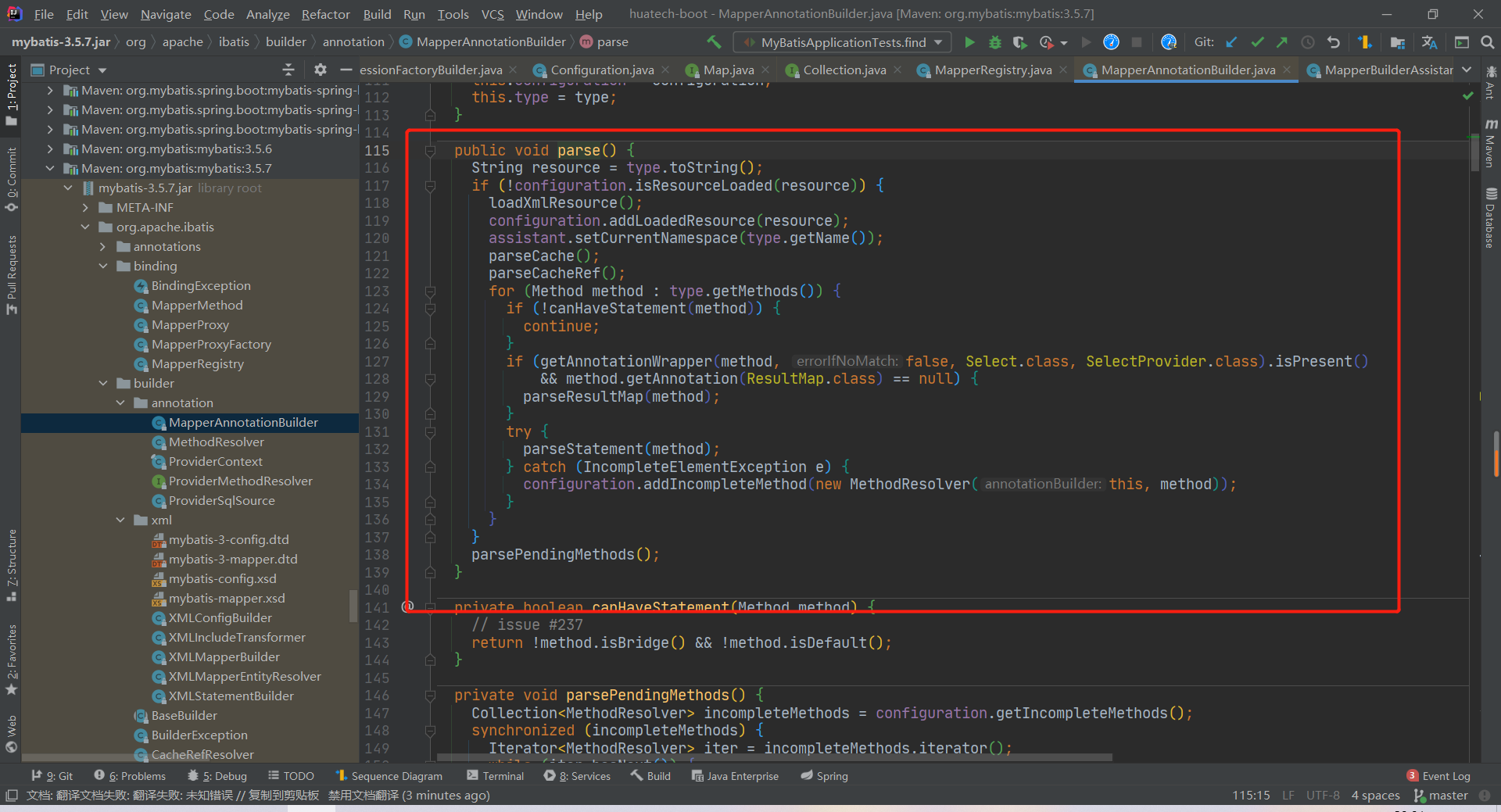Open the Refactor menu
Screen dimensions: 1501x812
tap(325, 14)
